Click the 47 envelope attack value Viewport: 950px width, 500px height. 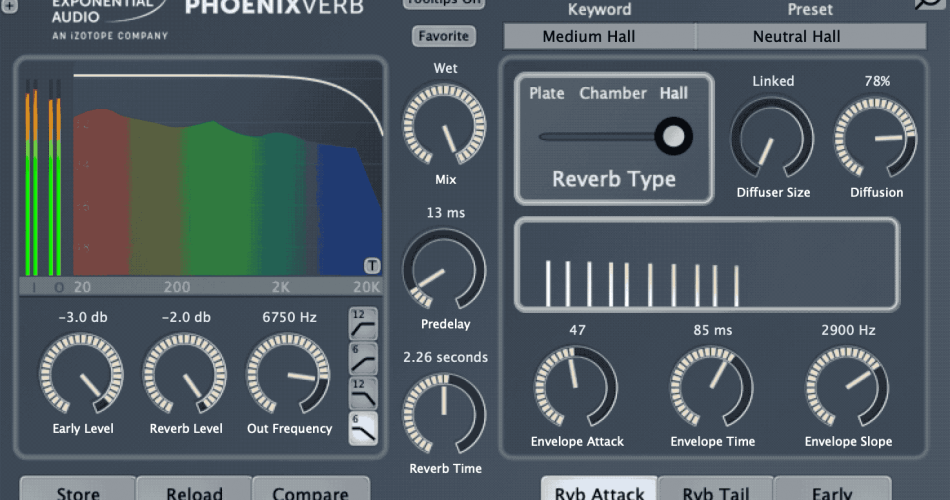click(x=577, y=330)
